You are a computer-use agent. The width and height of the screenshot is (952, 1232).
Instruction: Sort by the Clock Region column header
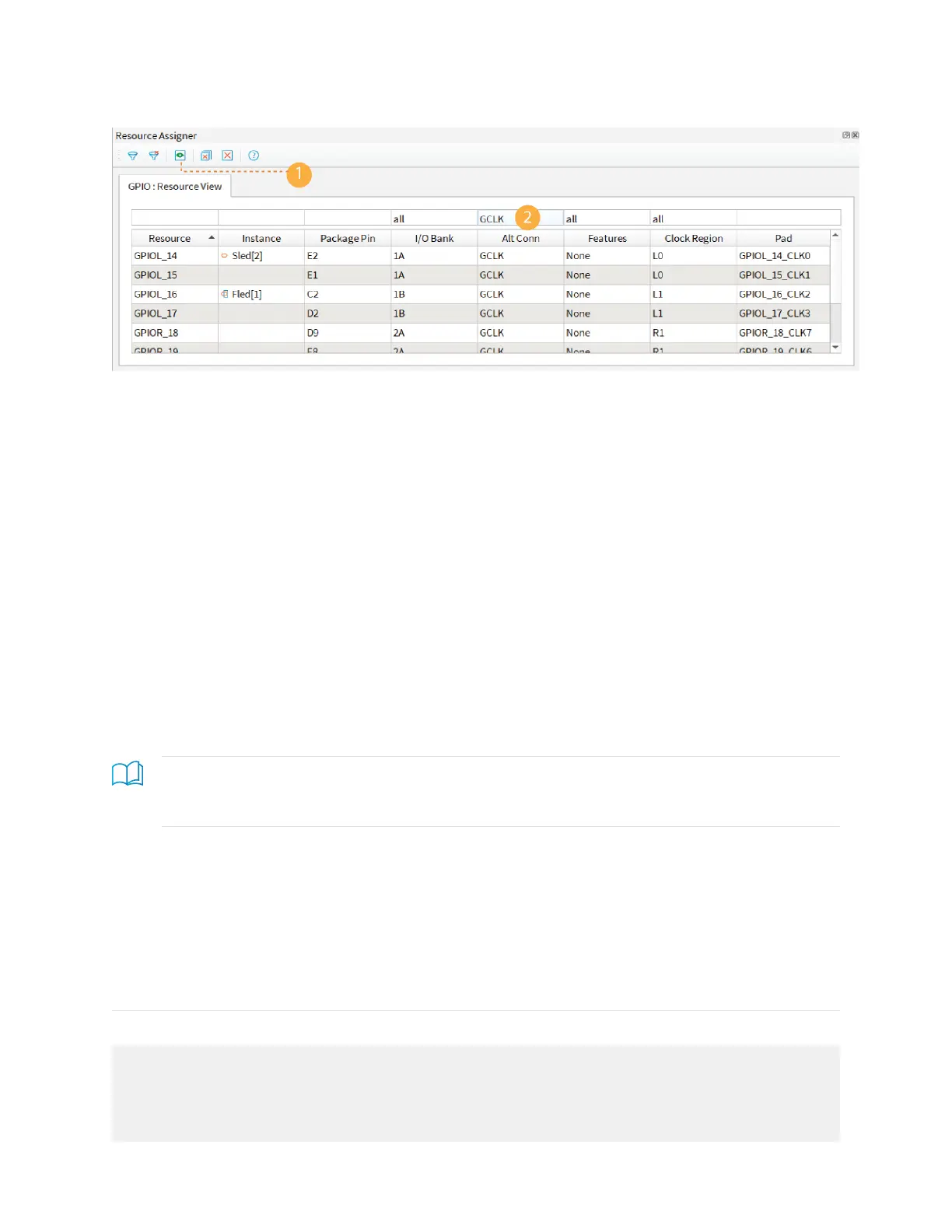point(693,238)
